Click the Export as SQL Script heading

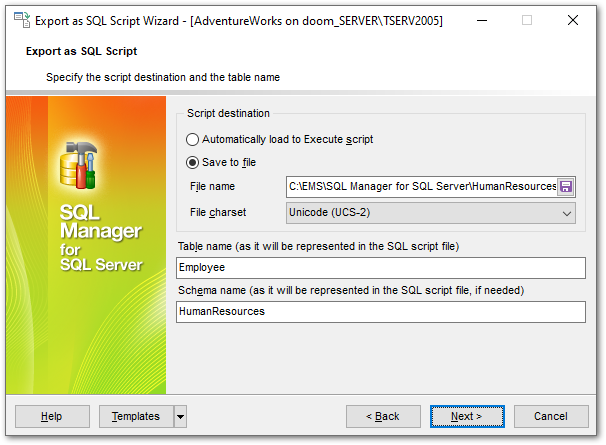(x=82, y=51)
